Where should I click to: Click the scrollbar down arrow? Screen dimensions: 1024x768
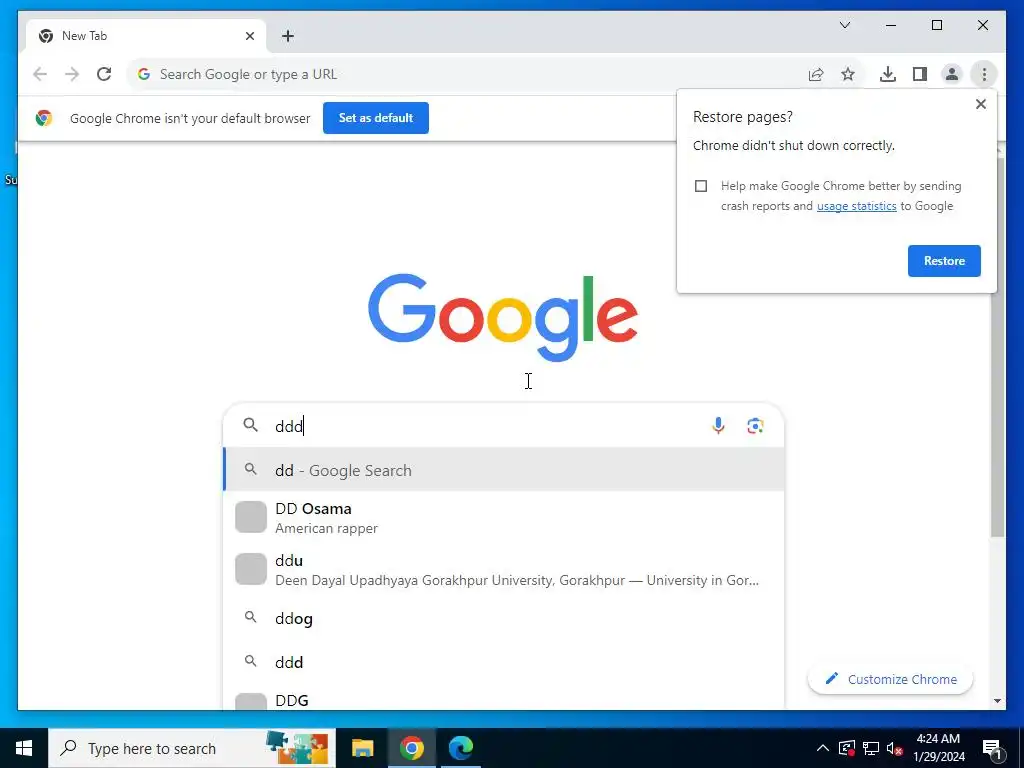997,701
